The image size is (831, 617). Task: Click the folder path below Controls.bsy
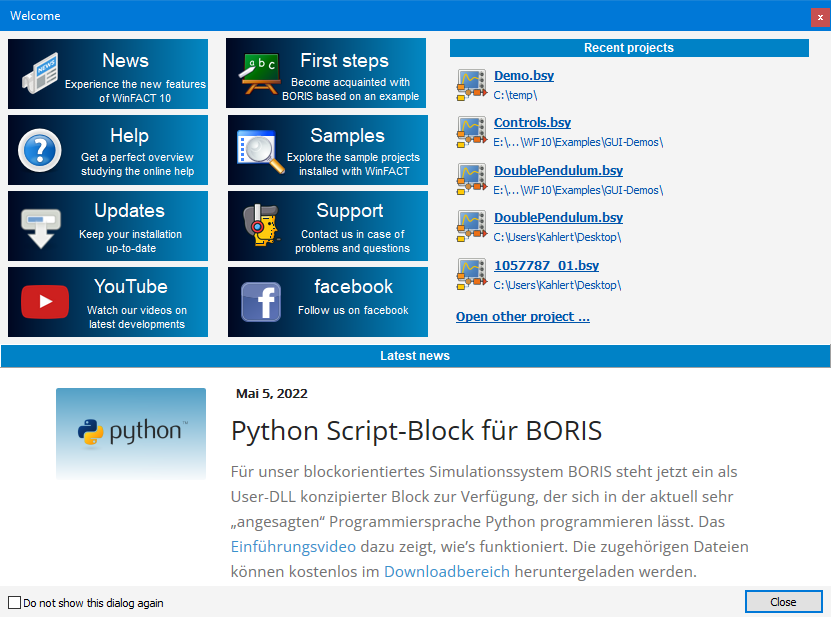click(x=578, y=143)
